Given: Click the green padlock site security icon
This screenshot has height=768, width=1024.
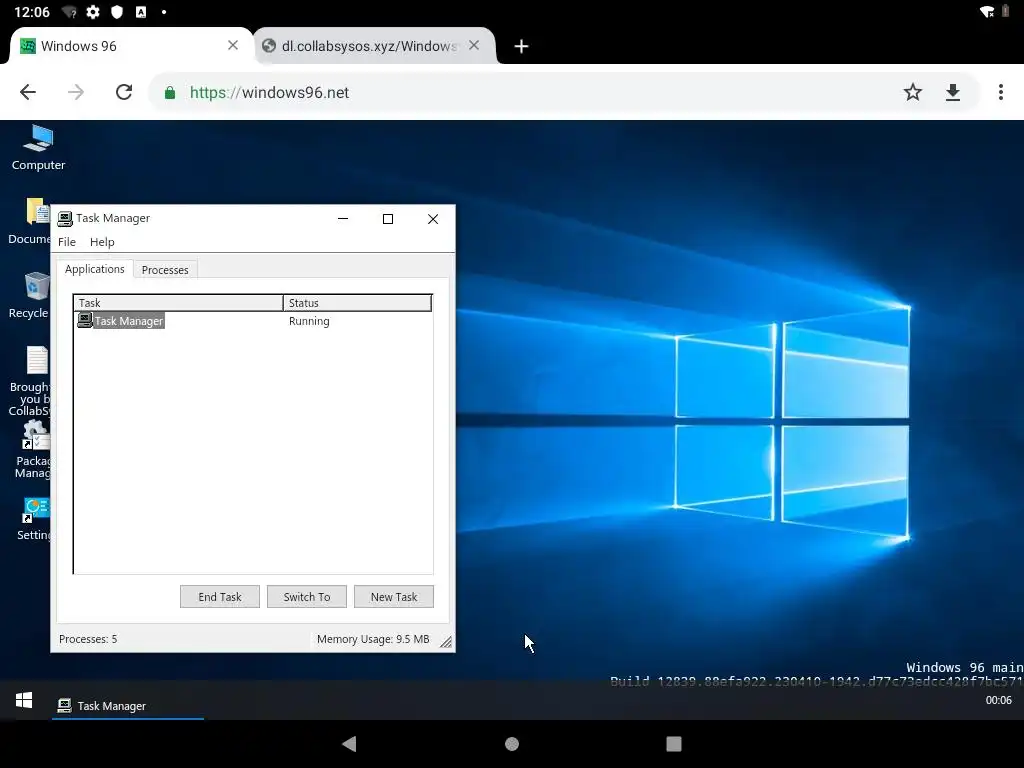Looking at the screenshot, I should click(x=170, y=93).
